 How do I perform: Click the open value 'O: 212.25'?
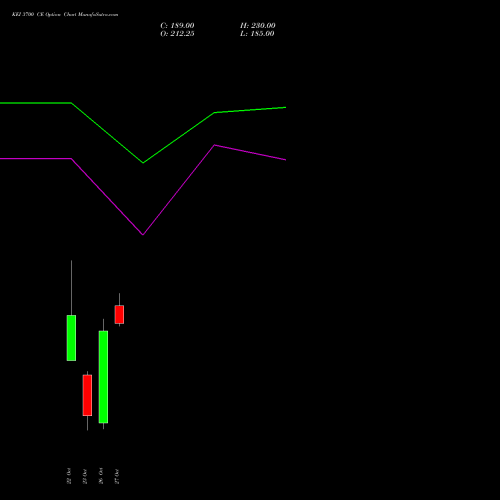[x=177, y=34]
